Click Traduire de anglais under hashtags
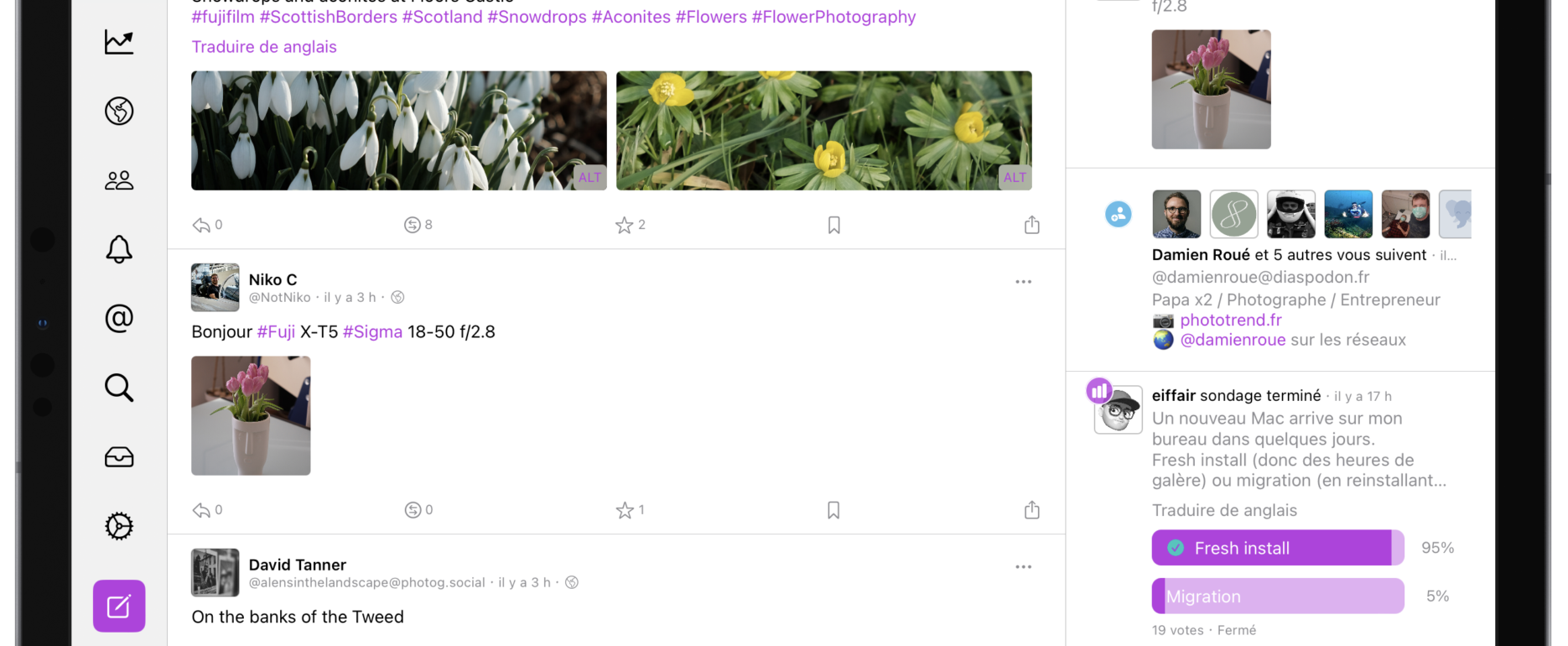The image size is (1568, 646). tap(264, 47)
